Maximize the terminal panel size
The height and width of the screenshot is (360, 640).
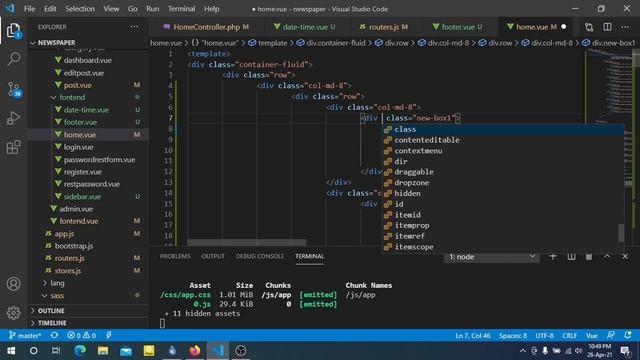[x=607, y=256]
